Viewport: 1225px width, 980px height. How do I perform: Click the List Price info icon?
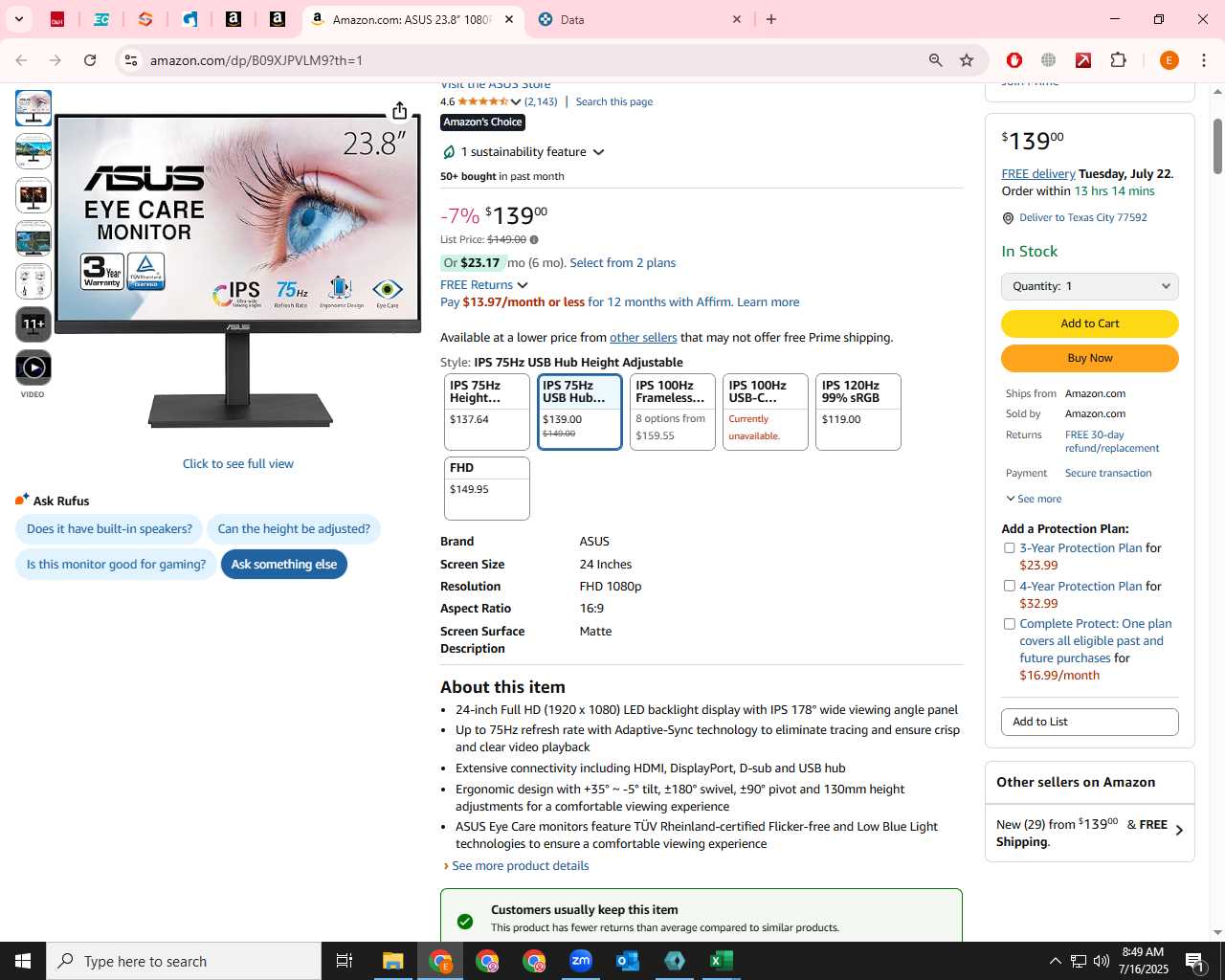tap(534, 240)
